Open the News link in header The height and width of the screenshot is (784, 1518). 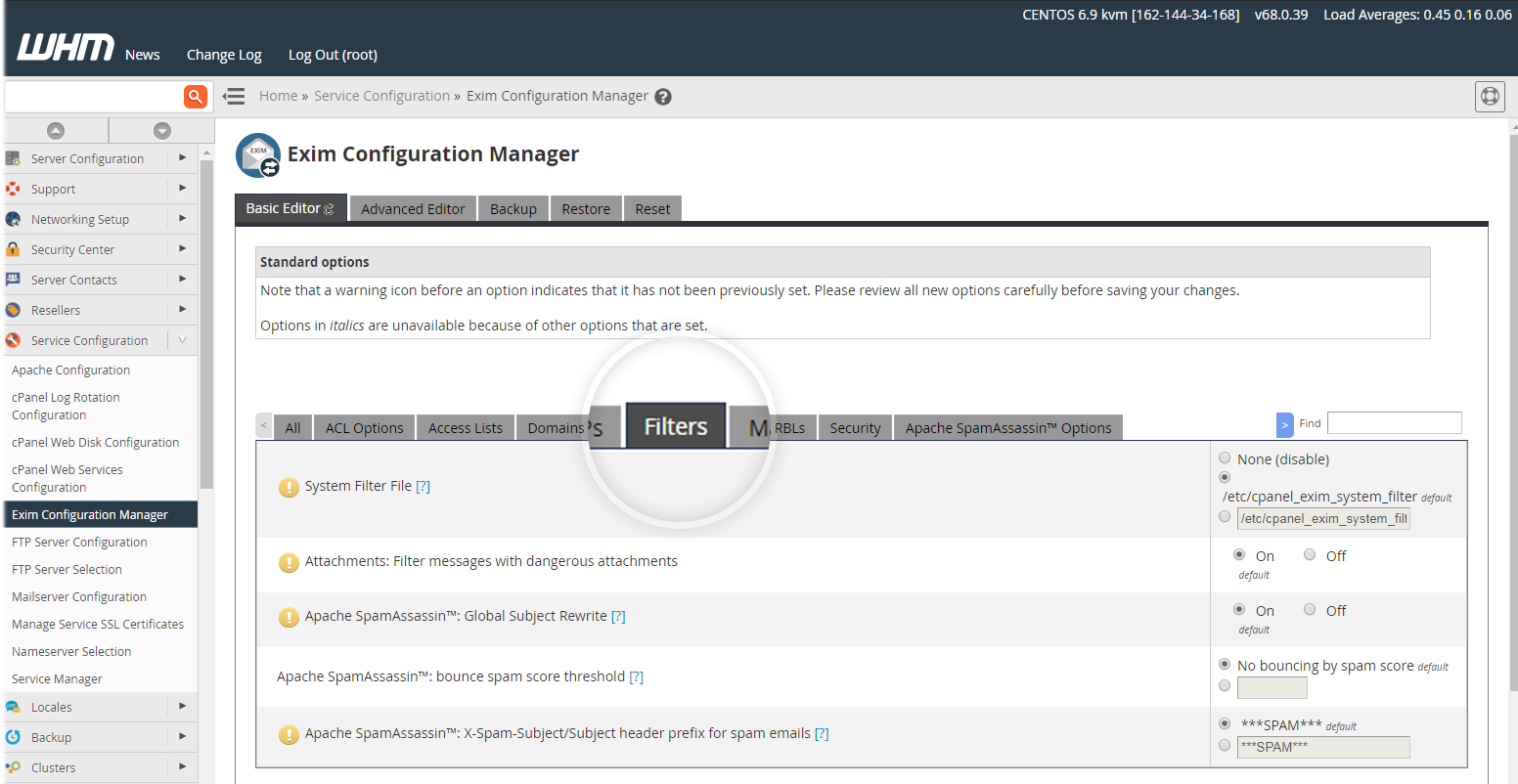143,55
